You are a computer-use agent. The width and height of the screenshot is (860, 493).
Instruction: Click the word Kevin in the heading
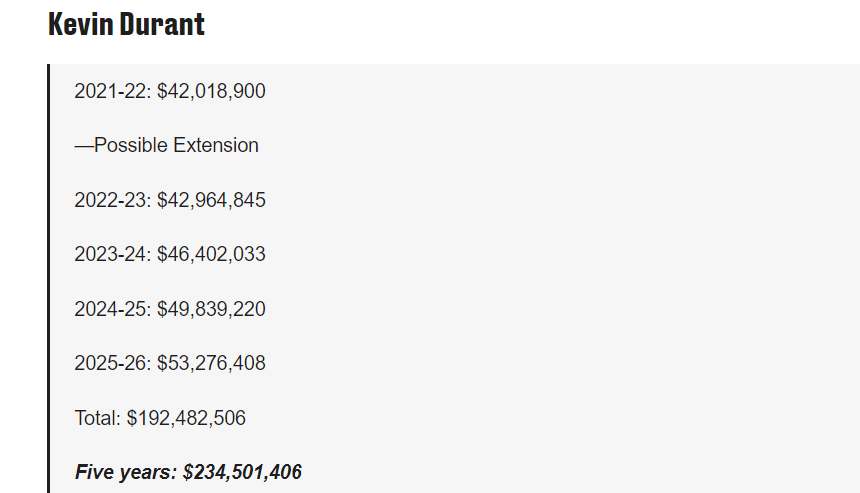pyautogui.click(x=80, y=25)
